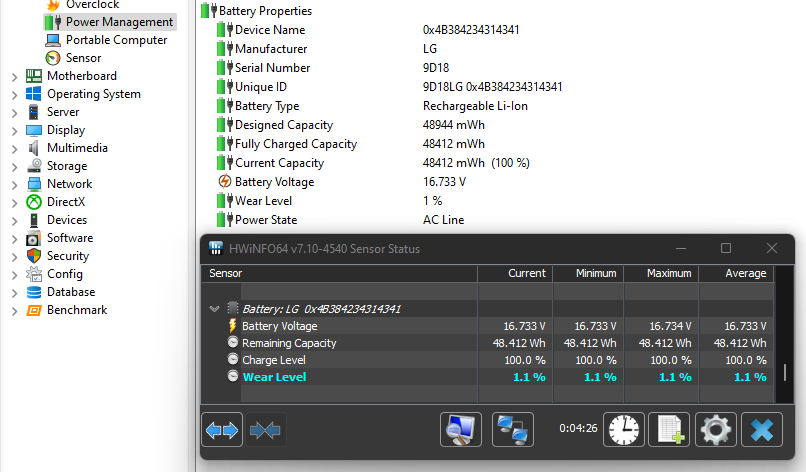Click the Minimum column header
Screen dimensions: 806x472
tap(589, 274)
